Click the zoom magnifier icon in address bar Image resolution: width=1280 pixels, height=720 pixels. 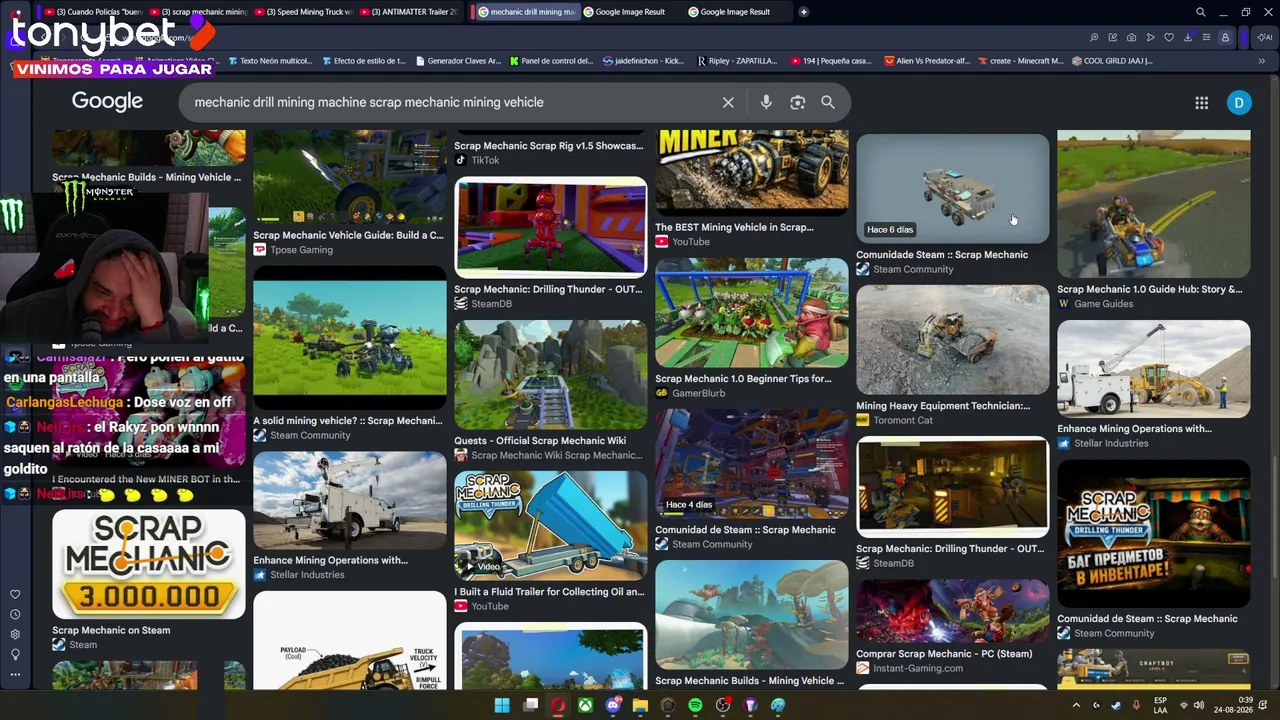pos(1094,38)
